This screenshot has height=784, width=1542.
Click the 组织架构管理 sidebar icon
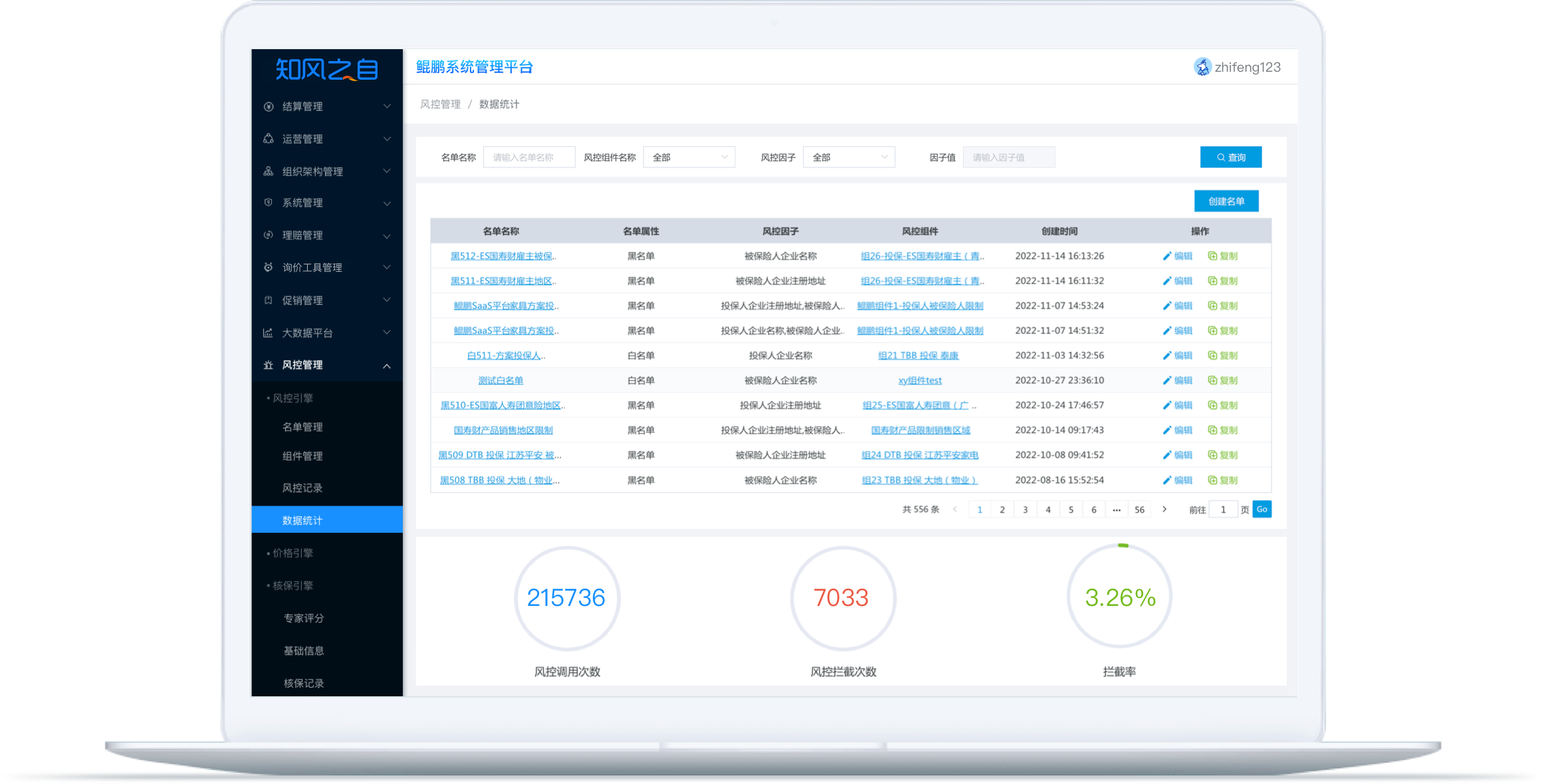(269, 171)
